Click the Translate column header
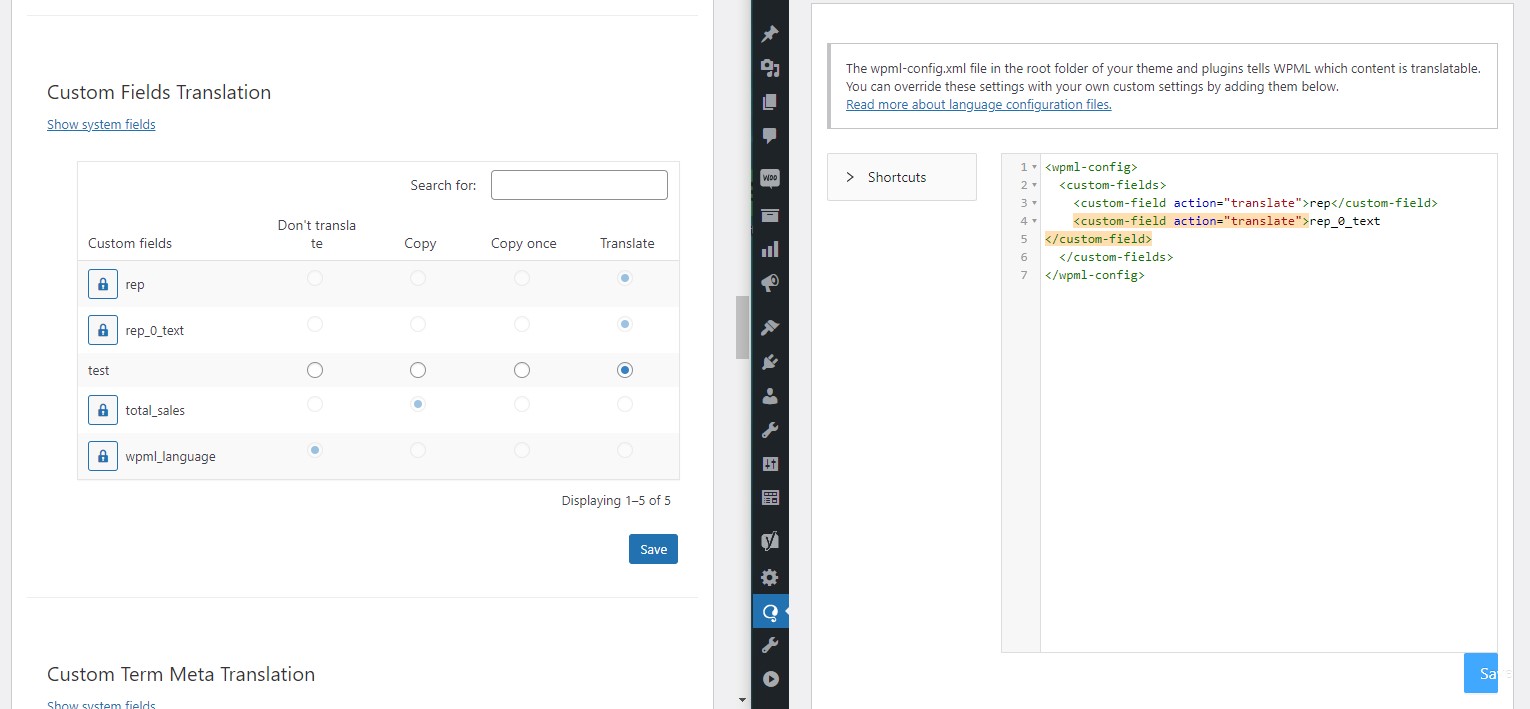The width and height of the screenshot is (1530, 709). click(x=627, y=243)
